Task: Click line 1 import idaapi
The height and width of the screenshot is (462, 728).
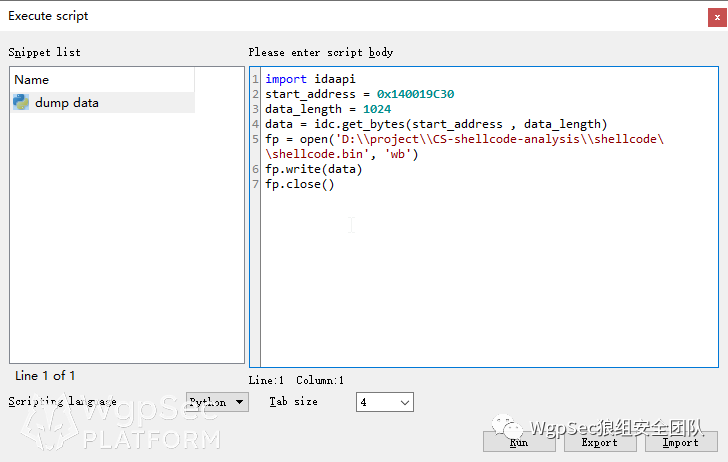Action: pyautogui.click(x=310, y=79)
